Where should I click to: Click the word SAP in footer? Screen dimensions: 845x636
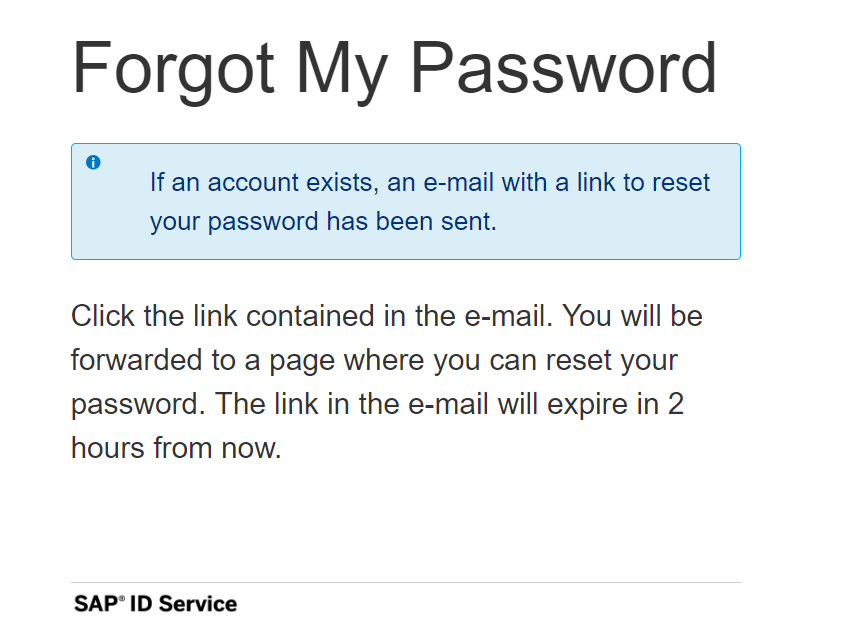click(96, 604)
